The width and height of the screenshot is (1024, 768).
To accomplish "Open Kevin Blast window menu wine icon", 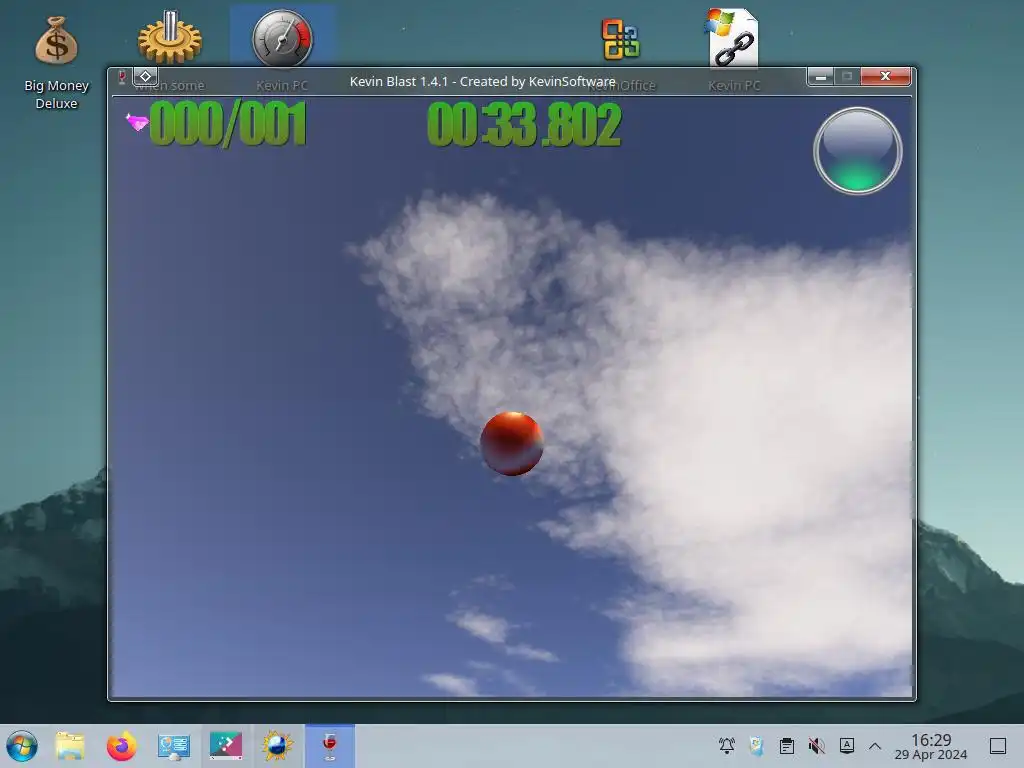I will [121, 77].
